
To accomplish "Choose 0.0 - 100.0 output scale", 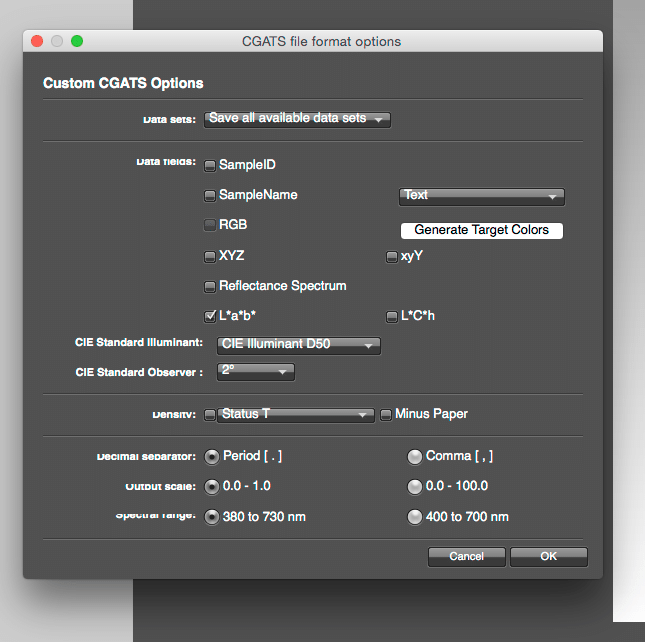I will point(415,487).
